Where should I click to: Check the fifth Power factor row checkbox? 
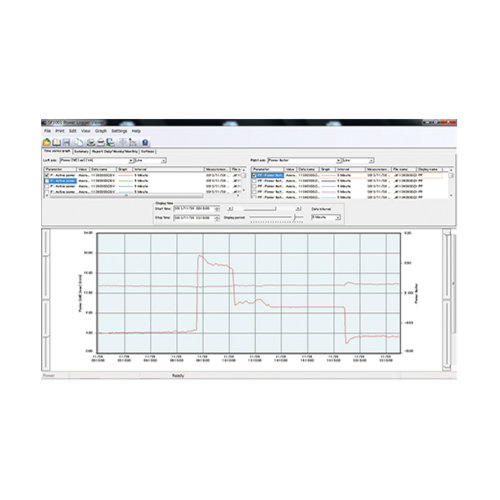(254, 197)
